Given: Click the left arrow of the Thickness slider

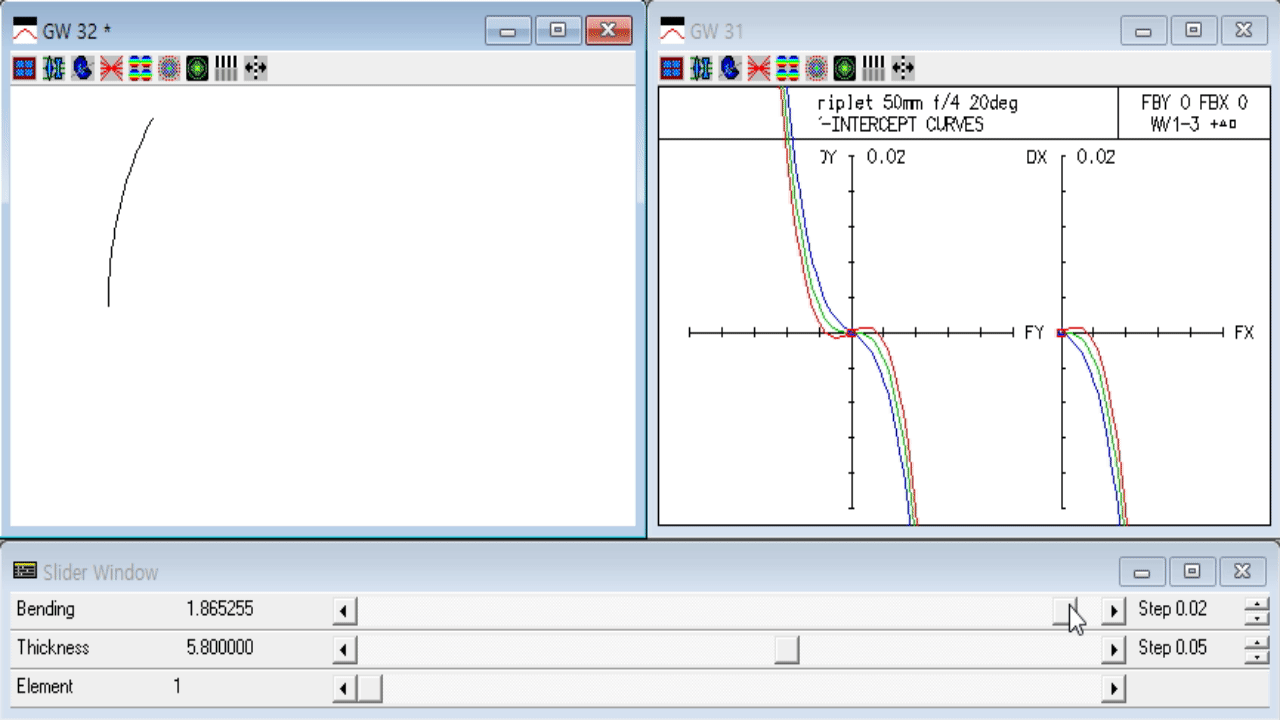Looking at the screenshot, I should coord(344,649).
